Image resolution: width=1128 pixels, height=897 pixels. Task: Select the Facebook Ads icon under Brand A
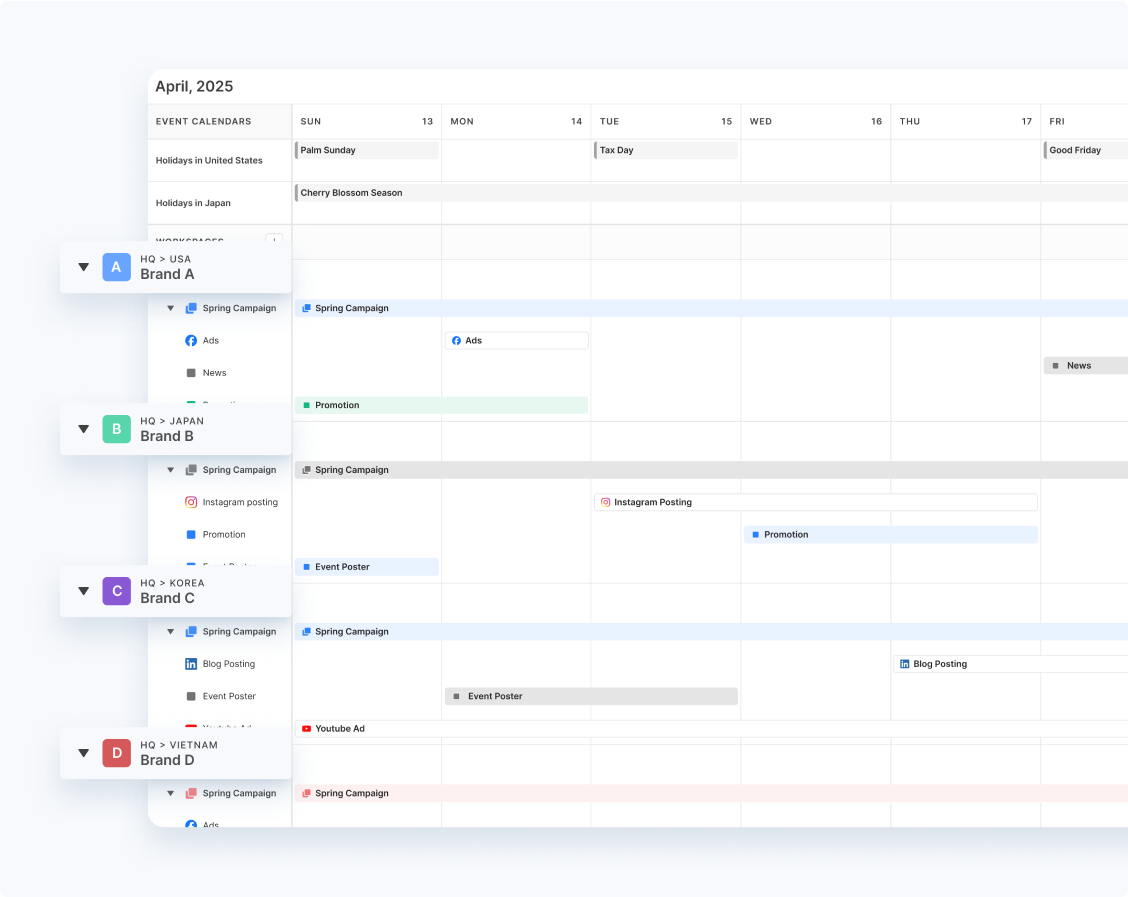[x=191, y=340]
